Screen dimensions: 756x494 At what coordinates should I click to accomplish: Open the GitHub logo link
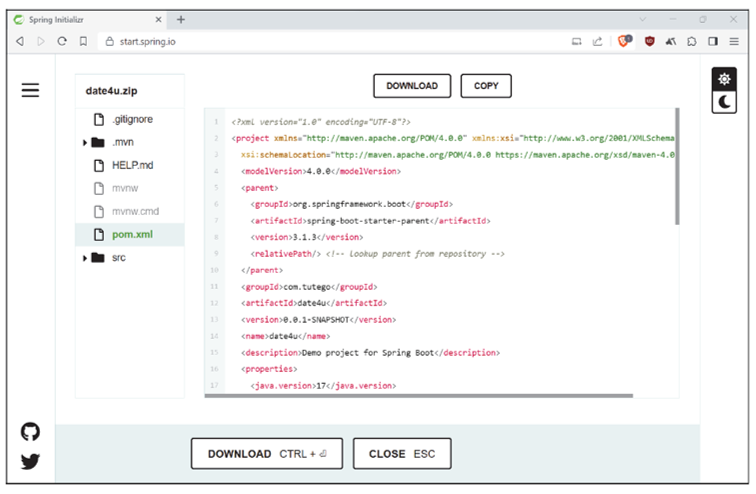point(30,432)
